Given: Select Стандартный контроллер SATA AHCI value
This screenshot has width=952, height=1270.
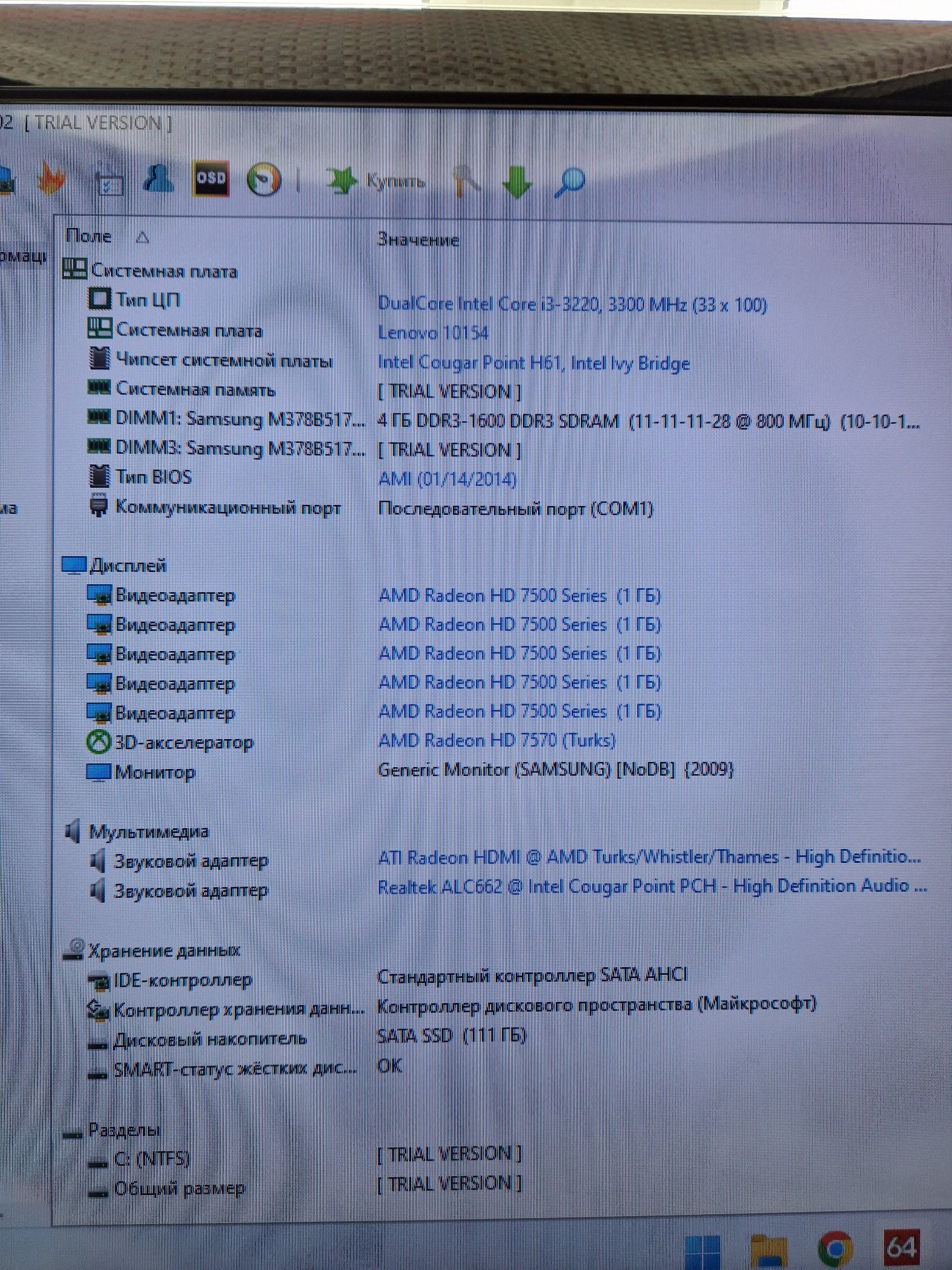Looking at the screenshot, I should point(532,975).
